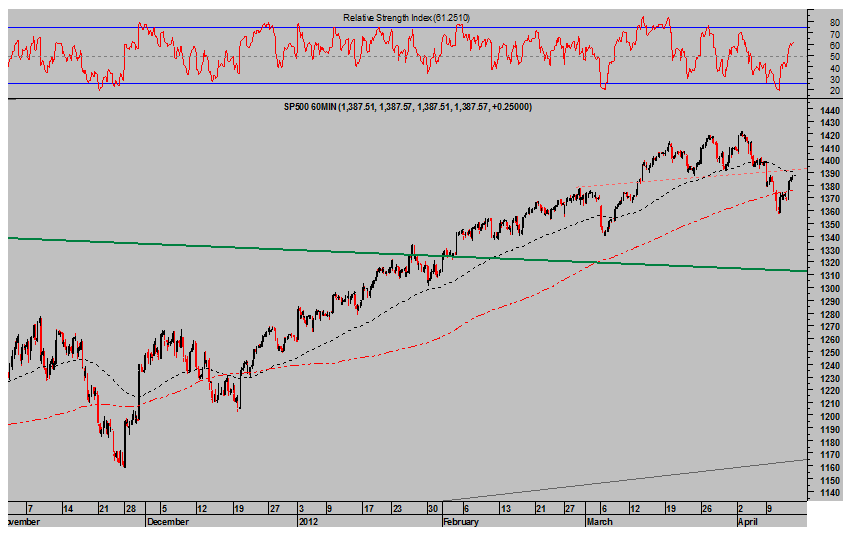
Task: Click the gray rising trend line at bottom
Action: click(x=625, y=480)
